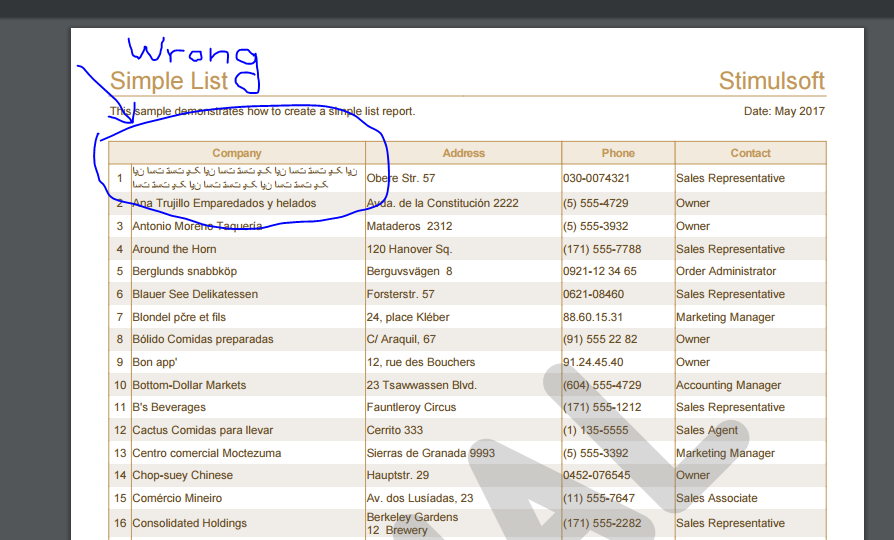This screenshot has height=540, width=894.
Task: Click the phone number '0921-12 34 65'
Action: point(600,271)
